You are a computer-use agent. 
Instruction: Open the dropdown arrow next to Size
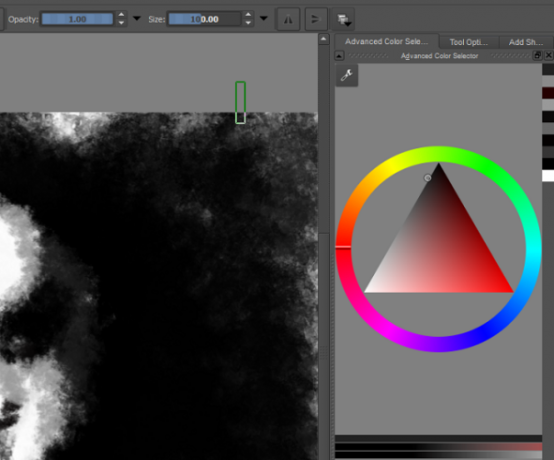(264, 18)
